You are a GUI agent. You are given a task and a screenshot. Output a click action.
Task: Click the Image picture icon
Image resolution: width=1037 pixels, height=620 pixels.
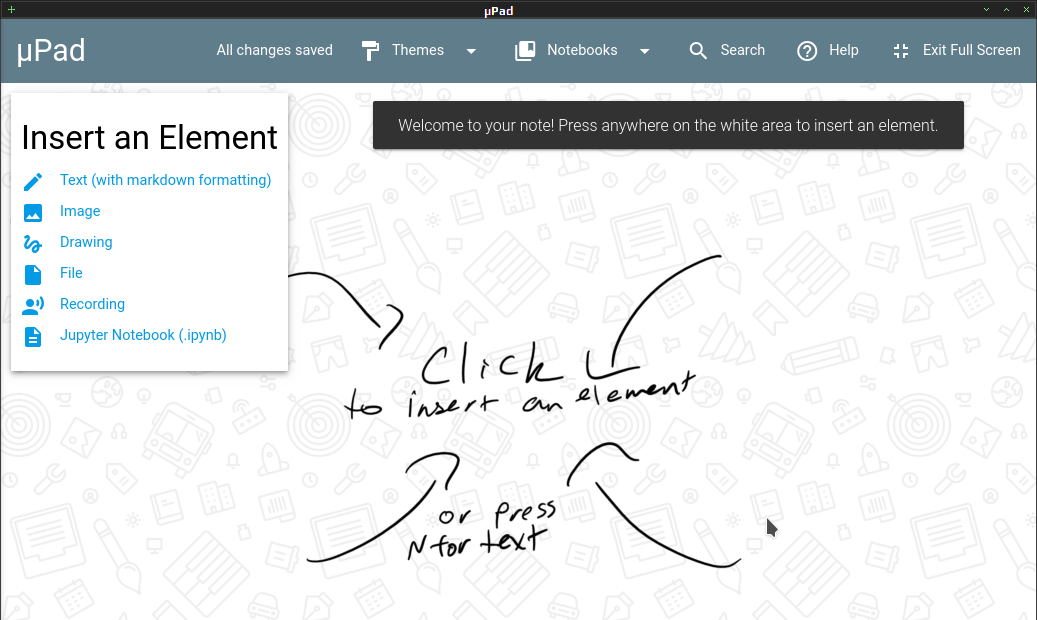[33, 212]
